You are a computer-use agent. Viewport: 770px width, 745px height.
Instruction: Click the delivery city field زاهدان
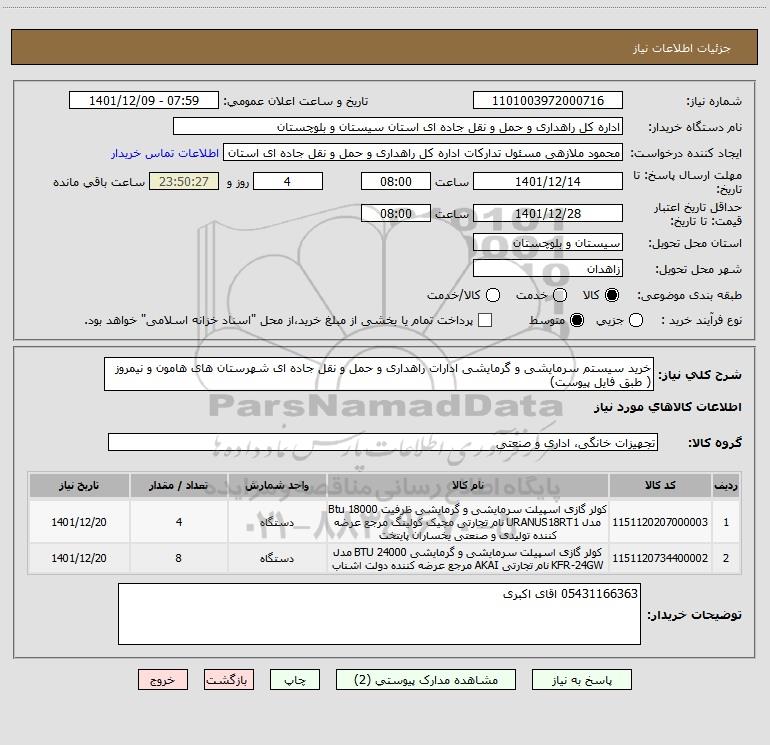point(548,269)
